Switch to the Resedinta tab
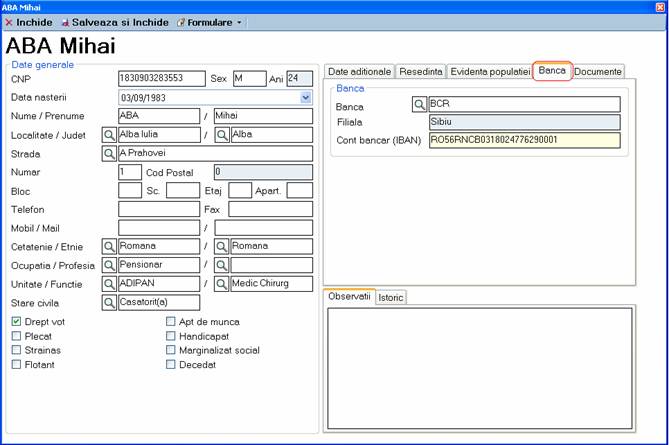 (x=420, y=71)
